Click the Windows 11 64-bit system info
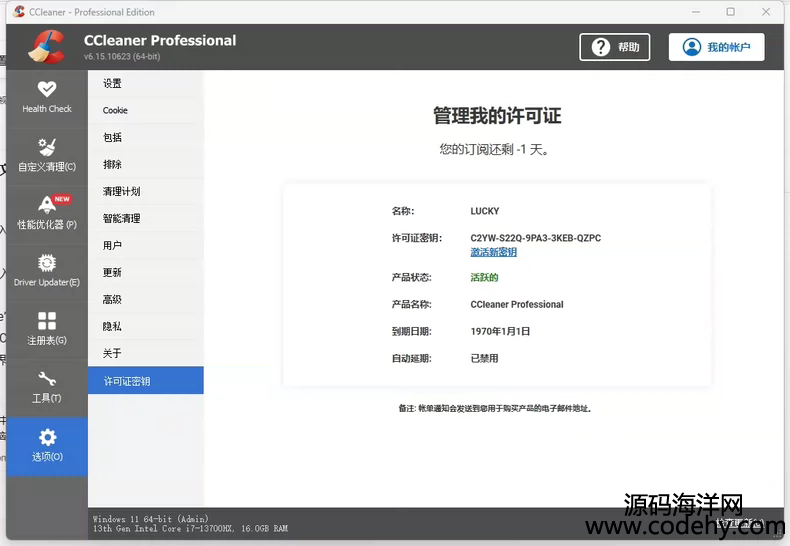This screenshot has width=790, height=546. [x=150, y=518]
